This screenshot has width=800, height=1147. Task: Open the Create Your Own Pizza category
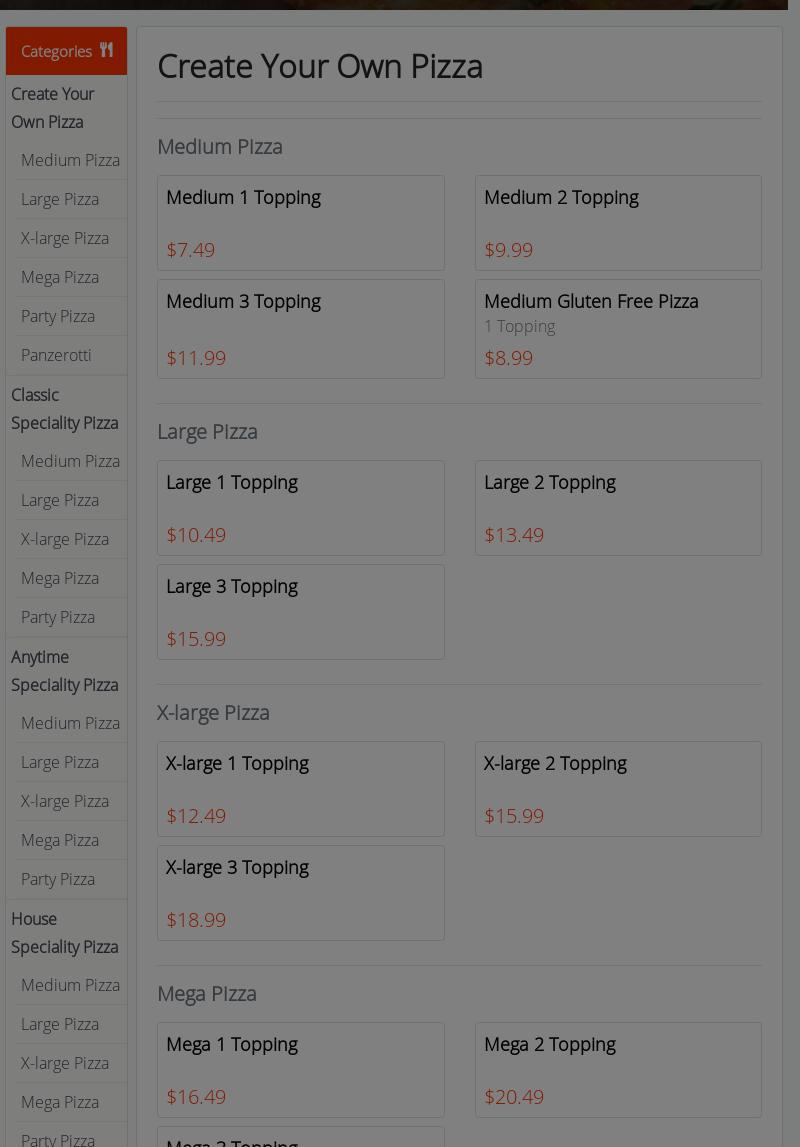[52, 108]
